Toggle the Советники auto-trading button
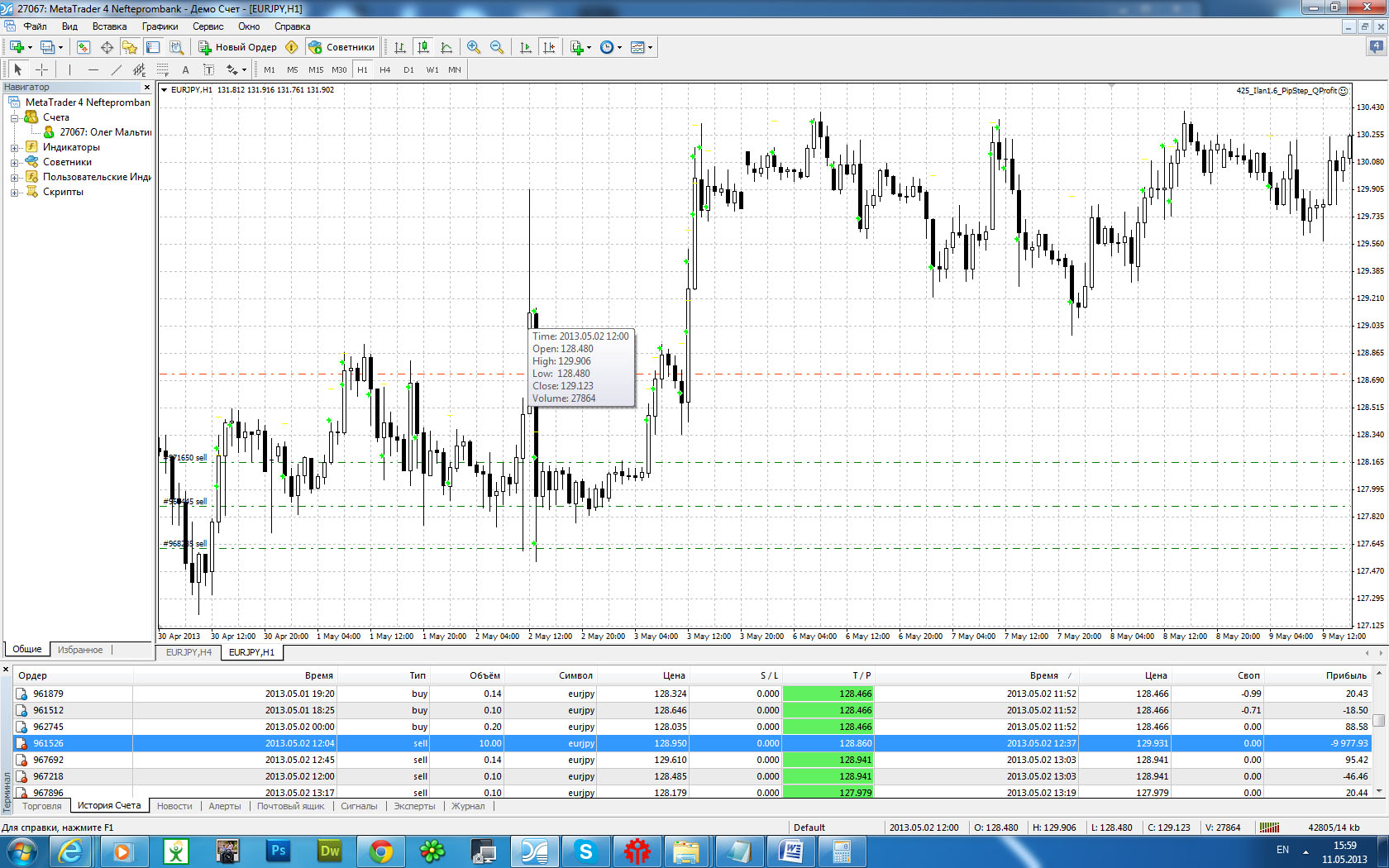The image size is (1389, 868). pos(341,47)
